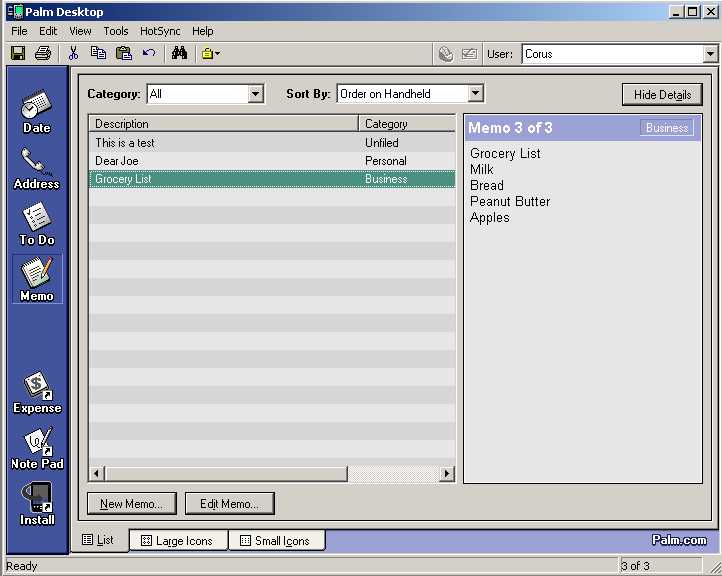722x576 pixels.
Task: Click 'Bread' line in memo details
Action: click(487, 185)
